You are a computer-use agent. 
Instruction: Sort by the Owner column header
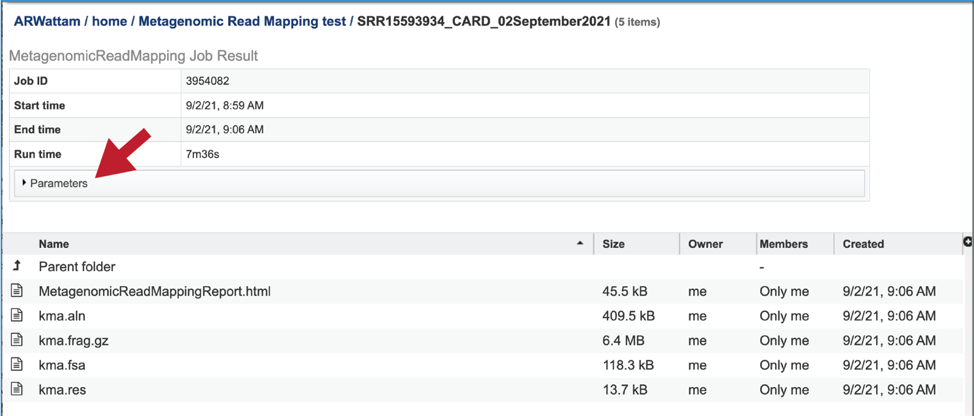[706, 244]
